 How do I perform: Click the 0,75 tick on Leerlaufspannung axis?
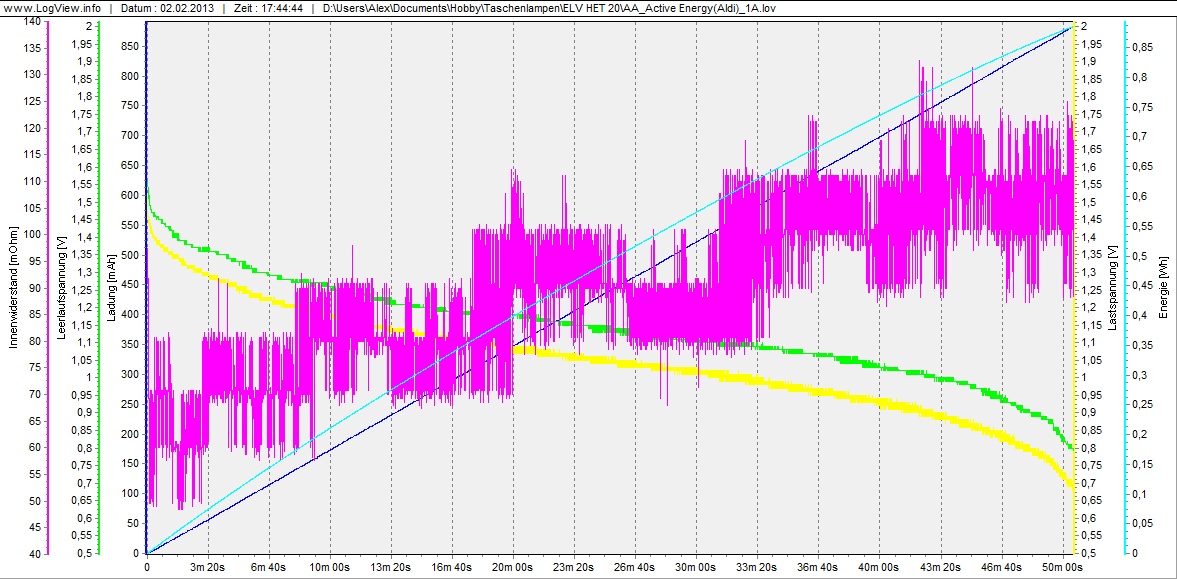click(x=83, y=466)
